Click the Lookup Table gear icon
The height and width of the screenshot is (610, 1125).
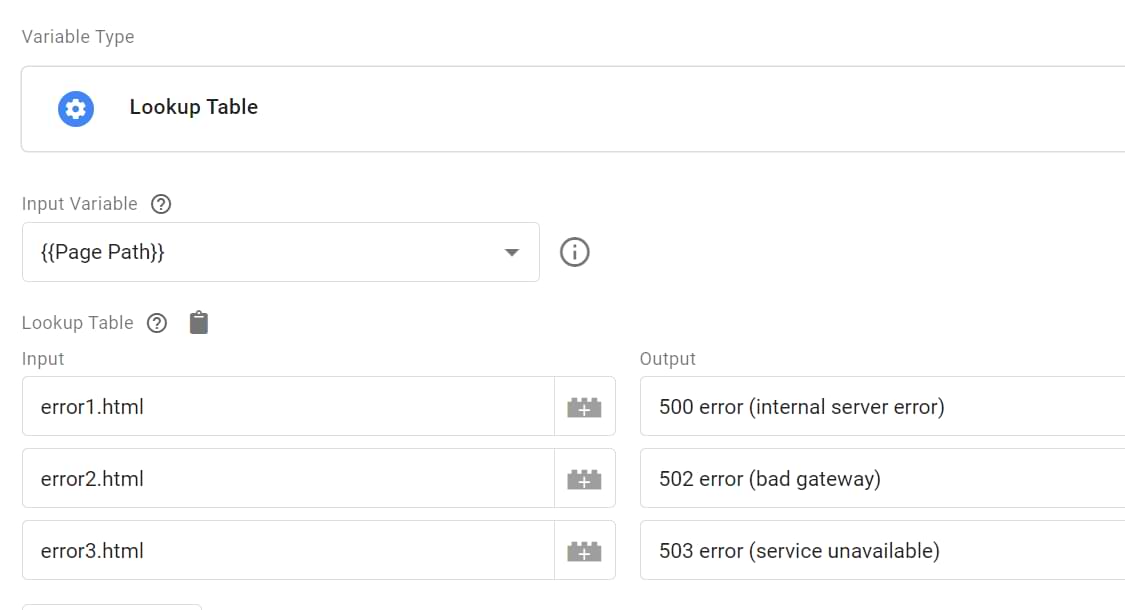coord(76,108)
